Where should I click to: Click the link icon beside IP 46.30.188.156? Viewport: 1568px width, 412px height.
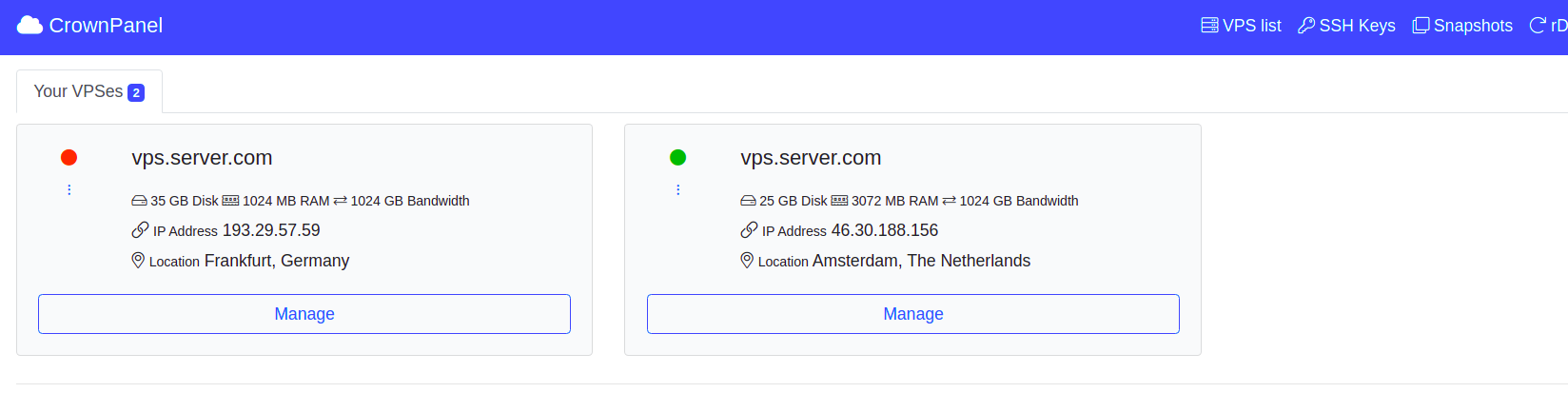749,230
